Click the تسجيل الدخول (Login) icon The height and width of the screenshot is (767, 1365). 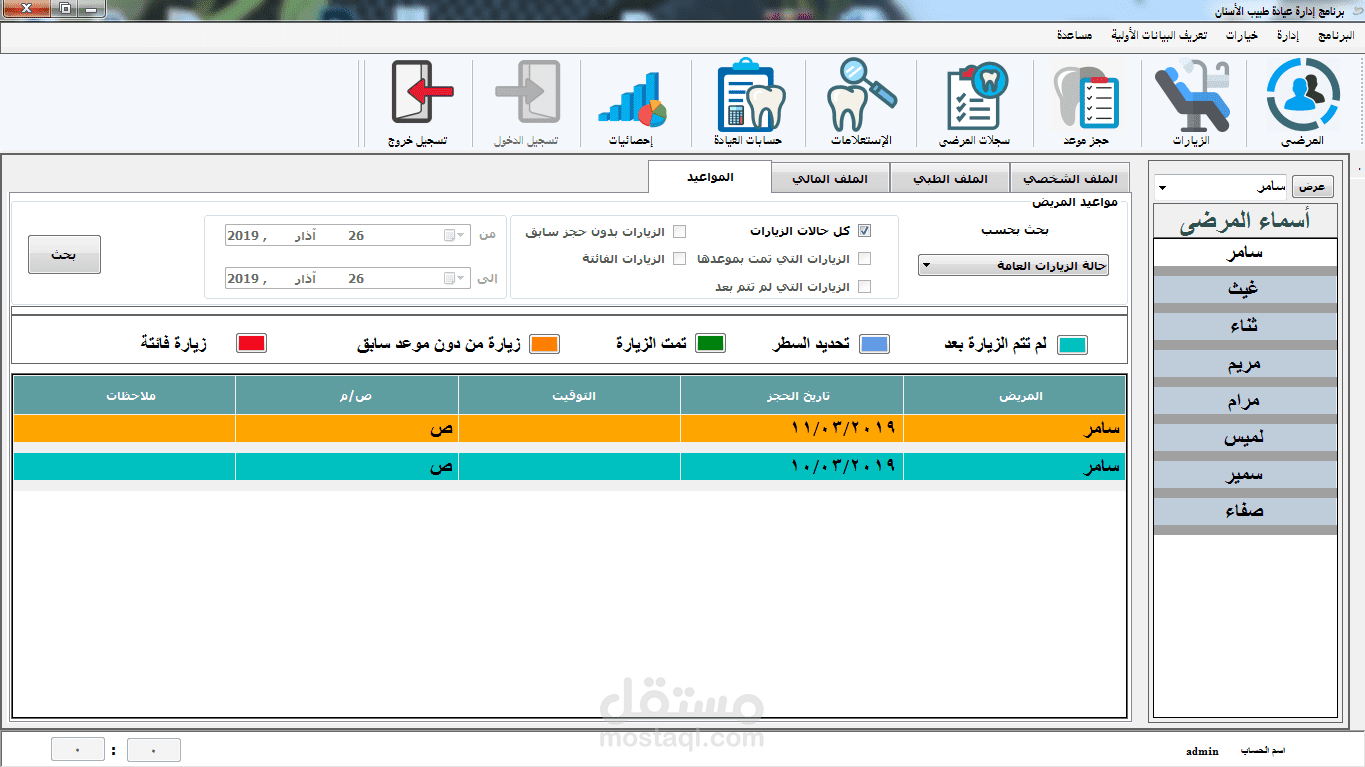click(527, 103)
